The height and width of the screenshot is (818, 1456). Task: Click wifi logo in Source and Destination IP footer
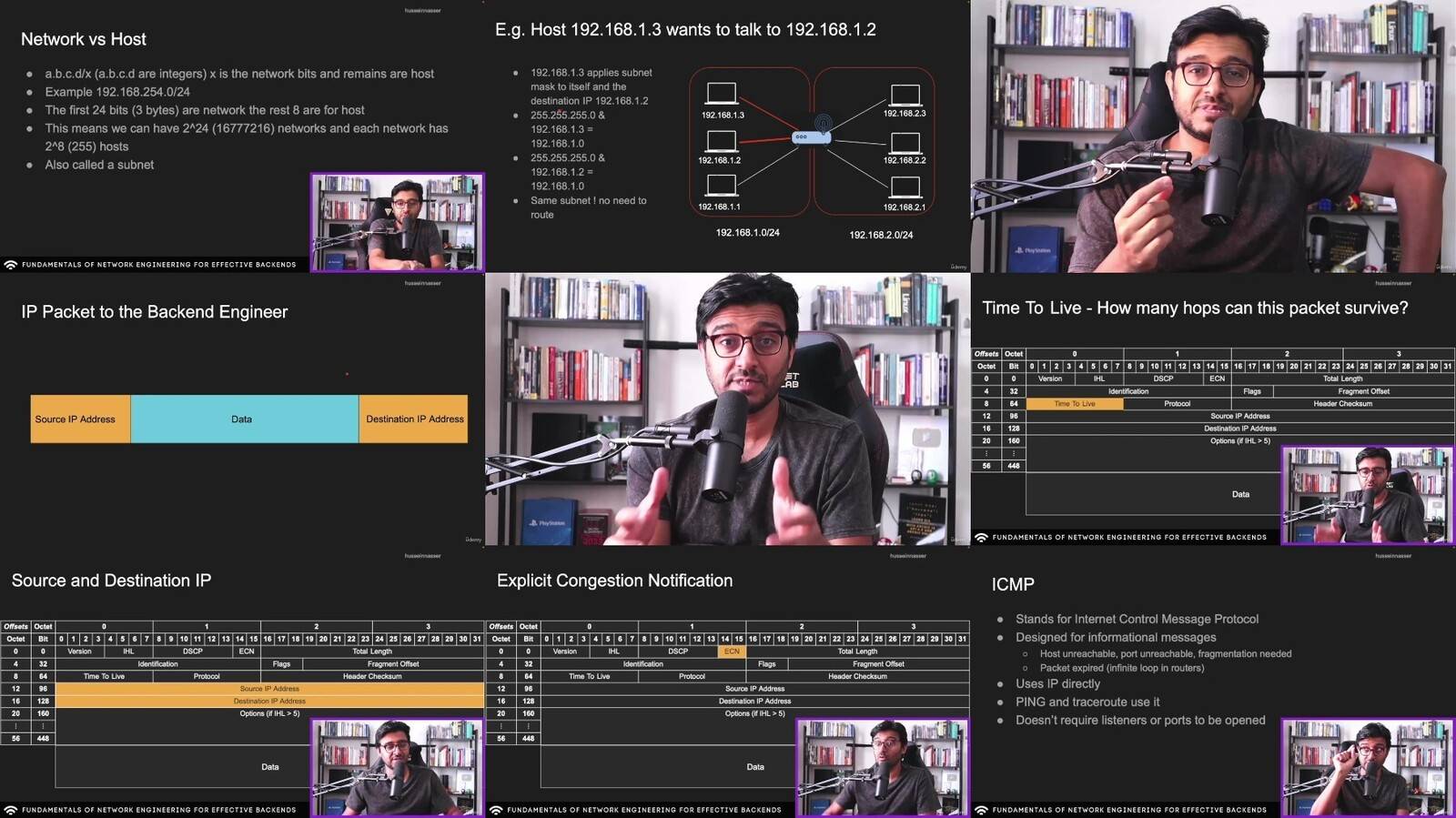[x=11, y=810]
